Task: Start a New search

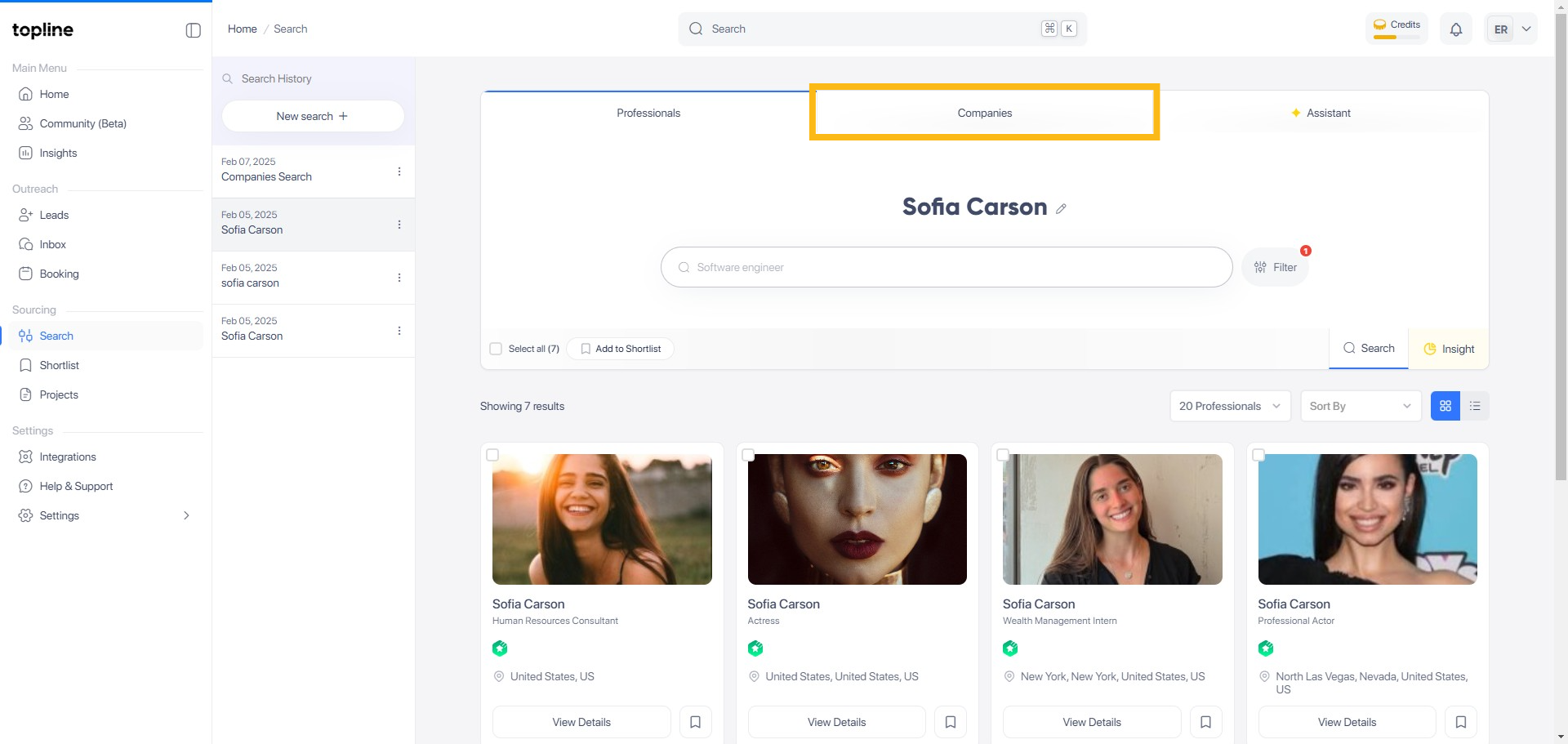Action: click(312, 116)
